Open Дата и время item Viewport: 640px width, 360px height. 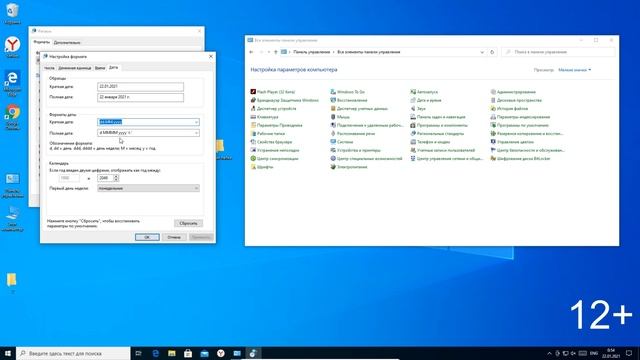tap(426, 100)
